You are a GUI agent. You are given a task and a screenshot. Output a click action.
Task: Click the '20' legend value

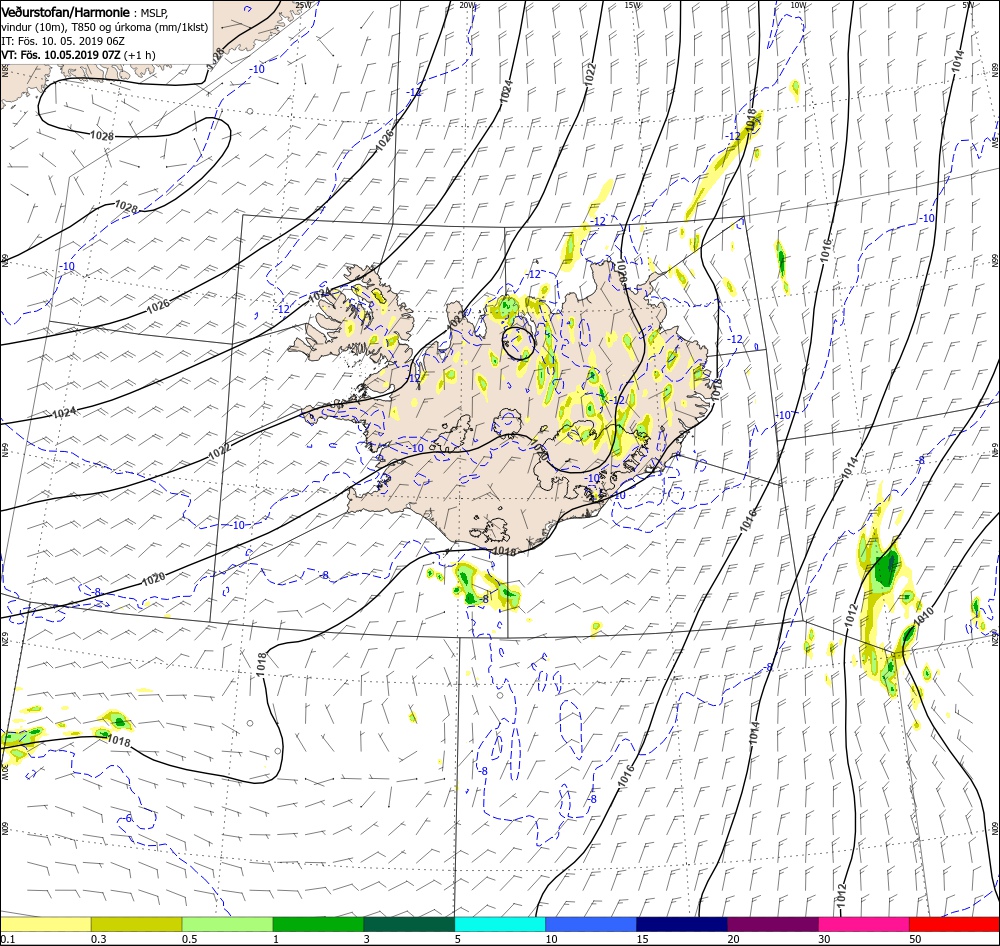[733, 939]
